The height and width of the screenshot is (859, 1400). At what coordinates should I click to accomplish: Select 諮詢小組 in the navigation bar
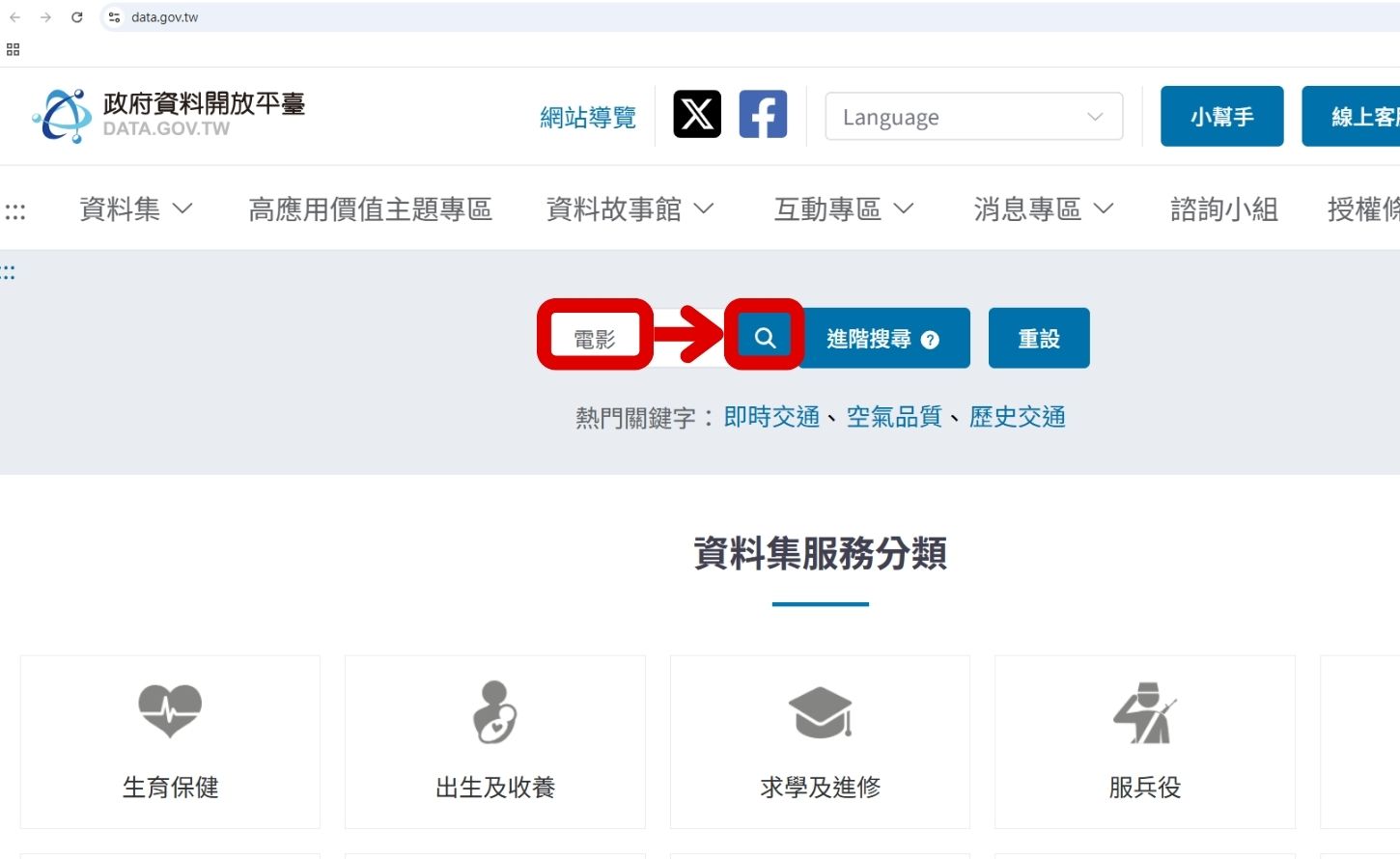[x=1223, y=208]
